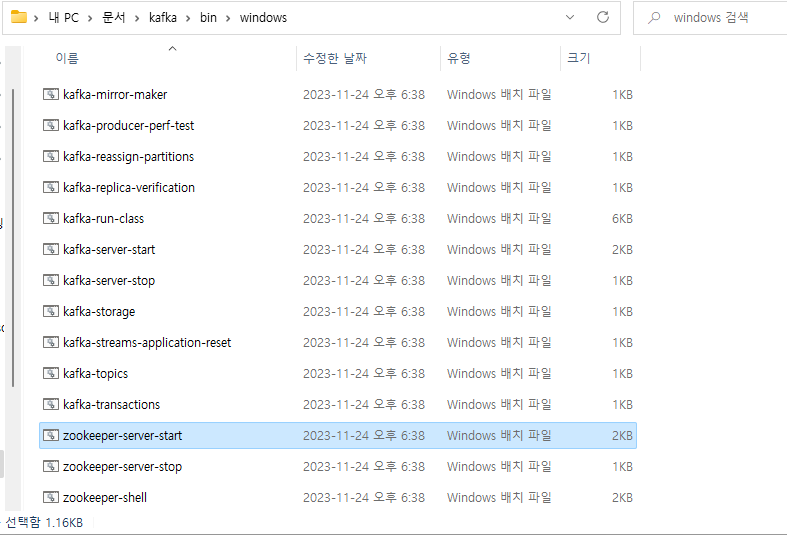Screen dimensions: 787x535
Task: Click the kafka-producer-perf-test file icon
Action: coord(51,125)
